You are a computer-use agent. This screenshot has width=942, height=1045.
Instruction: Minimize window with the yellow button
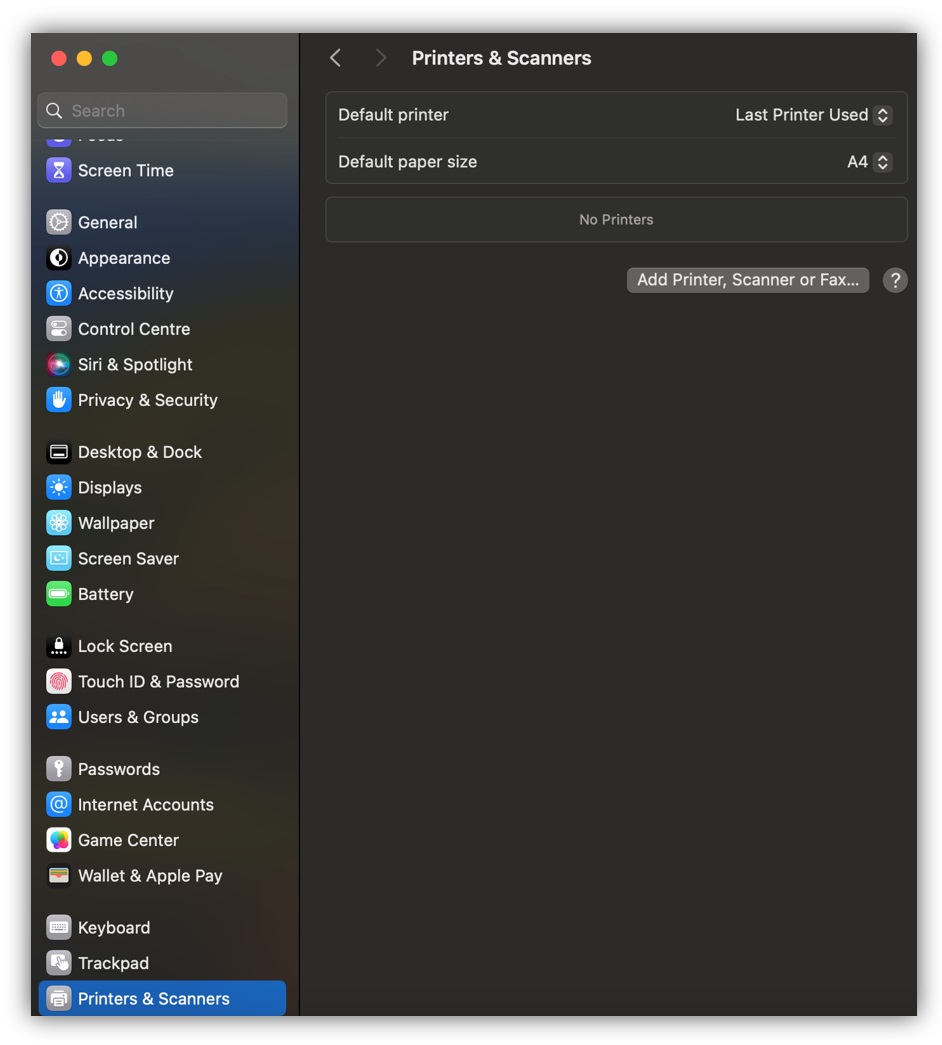pos(84,59)
